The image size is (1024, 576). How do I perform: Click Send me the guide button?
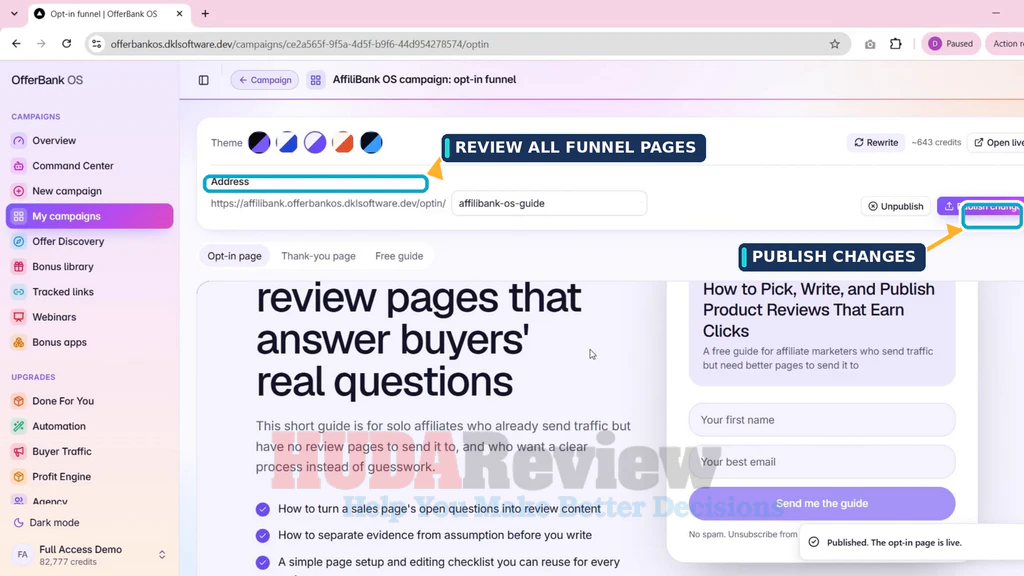click(822, 504)
